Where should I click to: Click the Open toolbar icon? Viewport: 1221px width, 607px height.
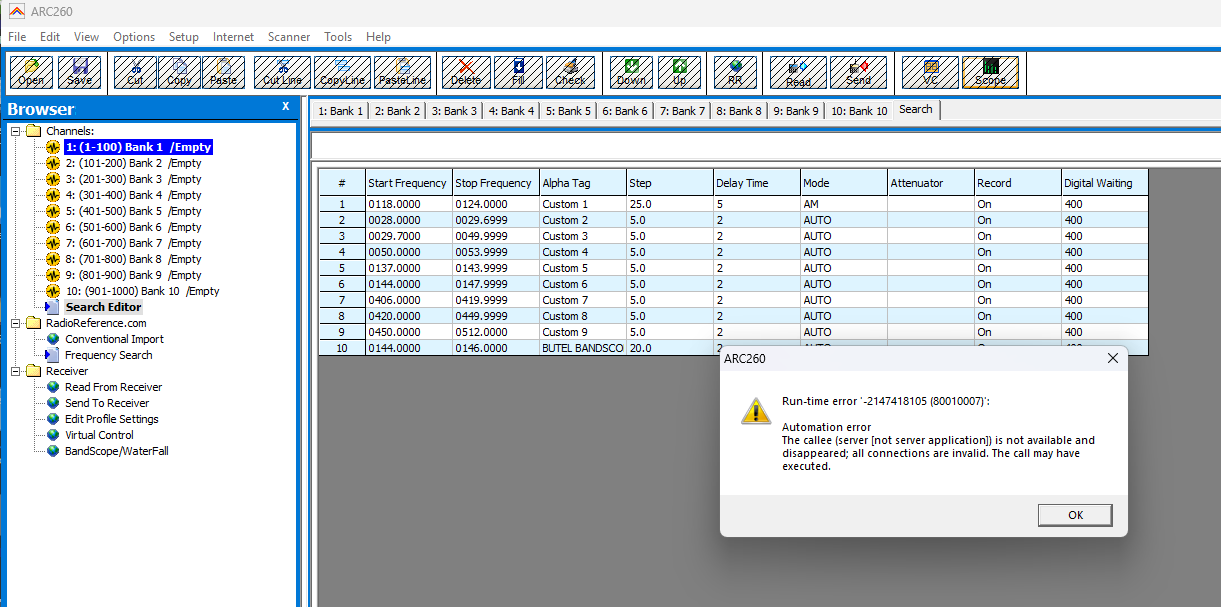click(31, 72)
